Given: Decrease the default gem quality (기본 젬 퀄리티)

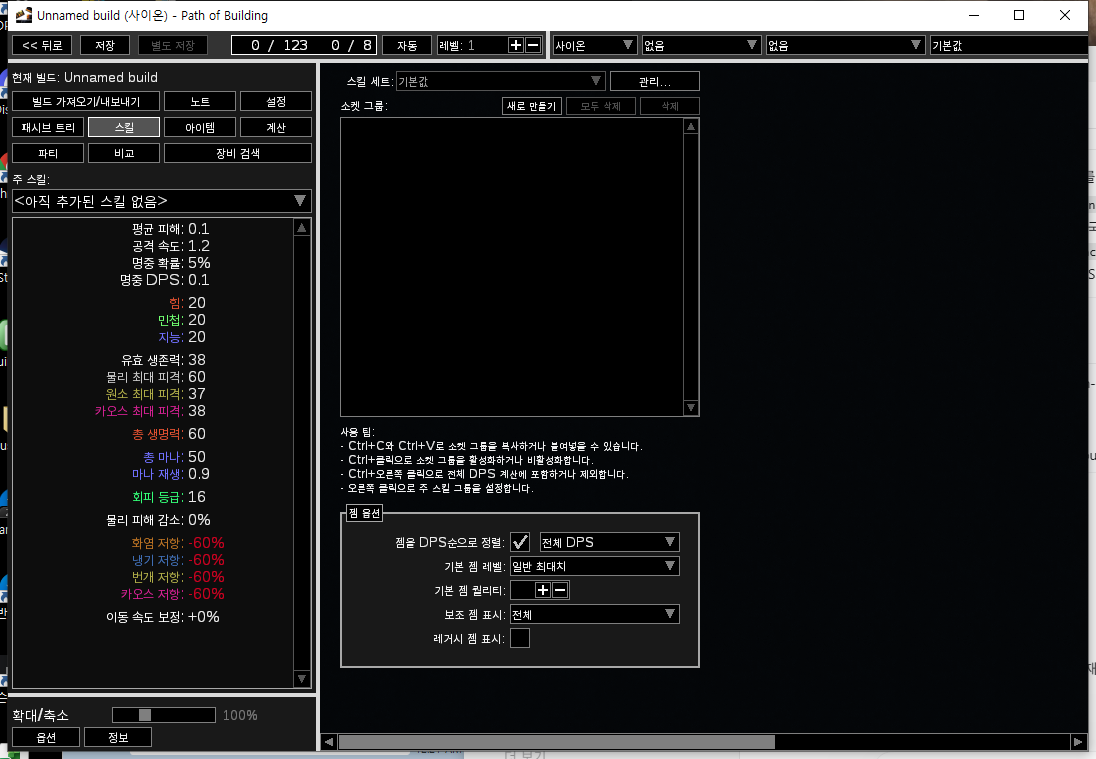Looking at the screenshot, I should (x=560, y=591).
